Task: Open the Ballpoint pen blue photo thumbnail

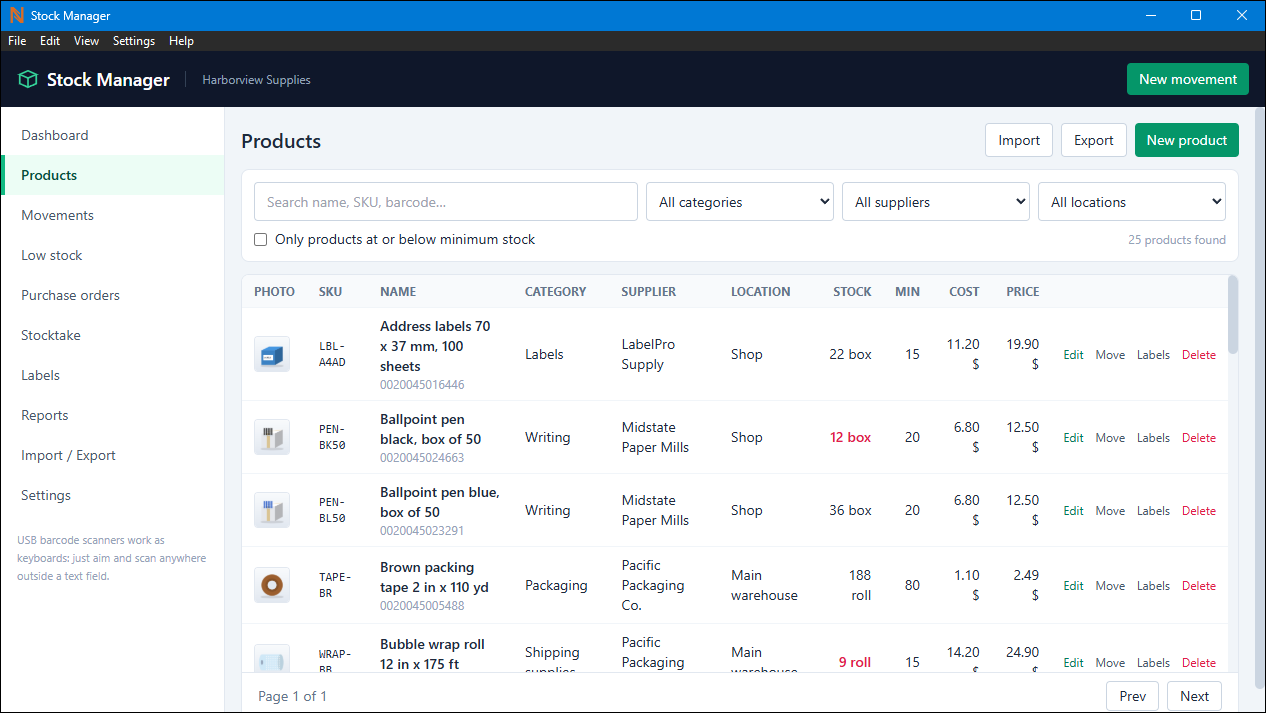Action: pos(272,511)
